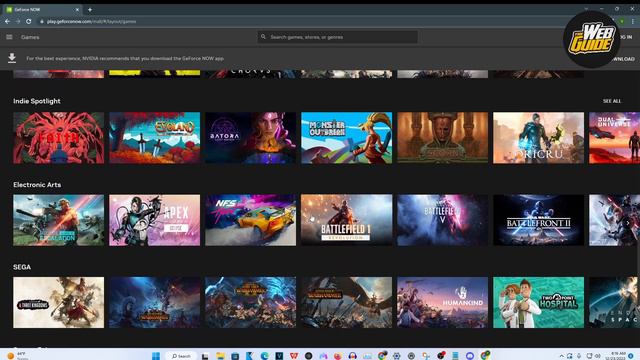The width and height of the screenshot is (640, 360).
Task: Open the notification badge in the taskbar corner
Action: [631, 356]
